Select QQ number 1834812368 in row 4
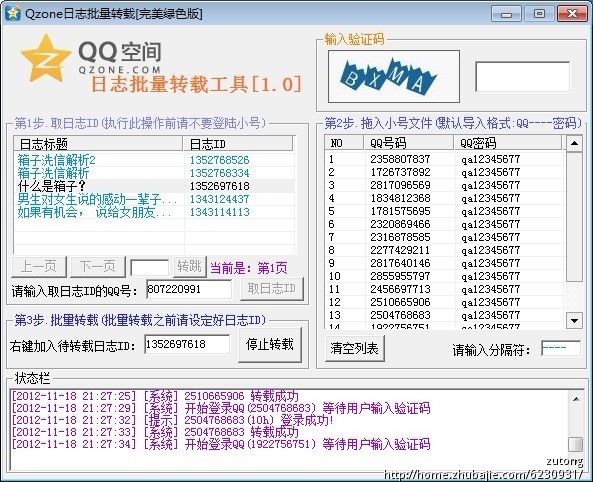This screenshot has width=593, height=482. coord(400,198)
